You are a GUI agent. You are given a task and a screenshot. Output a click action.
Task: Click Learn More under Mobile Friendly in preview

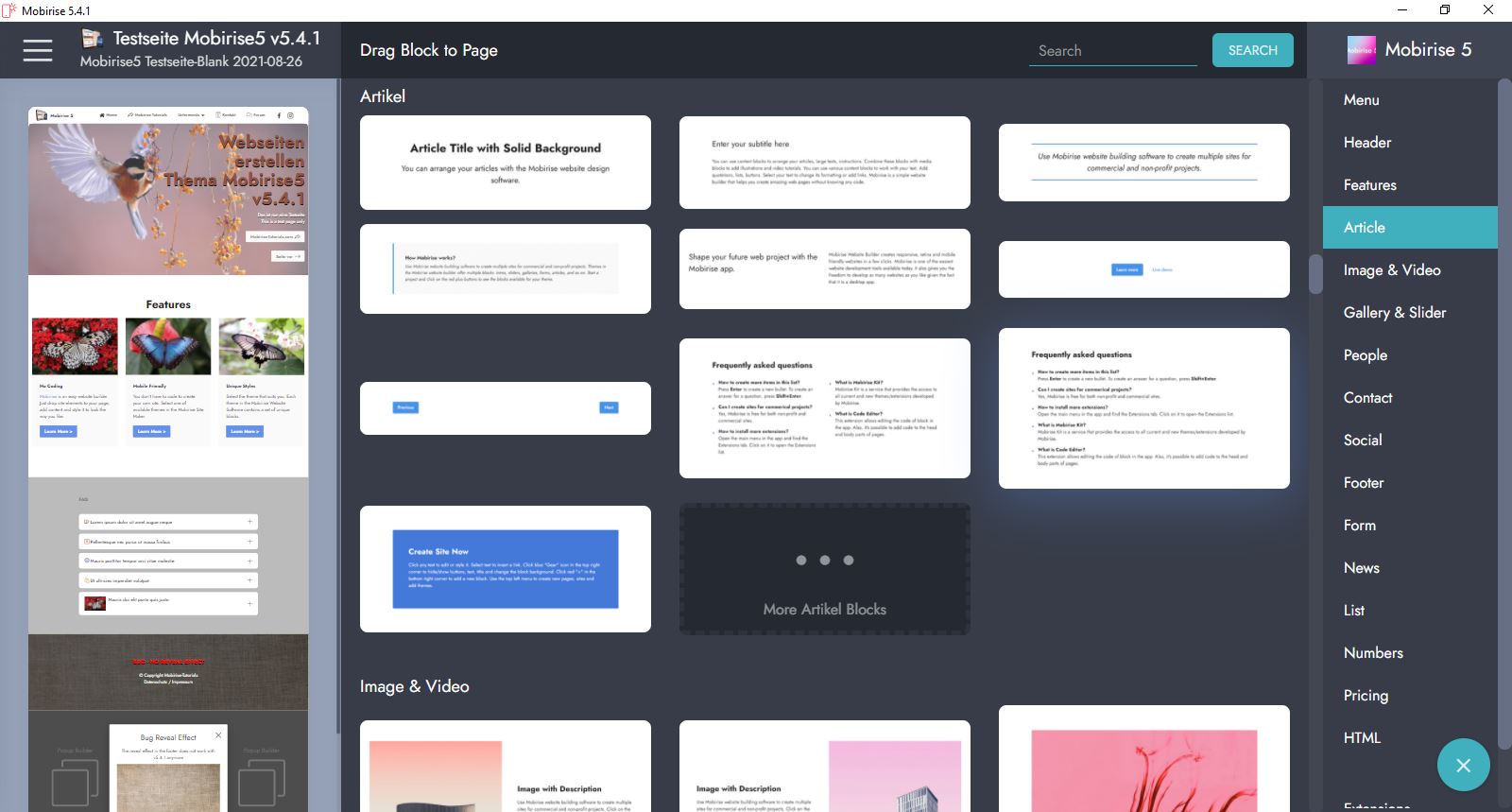(151, 431)
